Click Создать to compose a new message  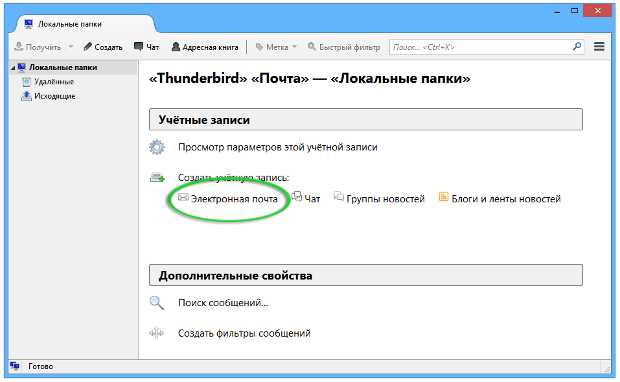click(x=103, y=47)
